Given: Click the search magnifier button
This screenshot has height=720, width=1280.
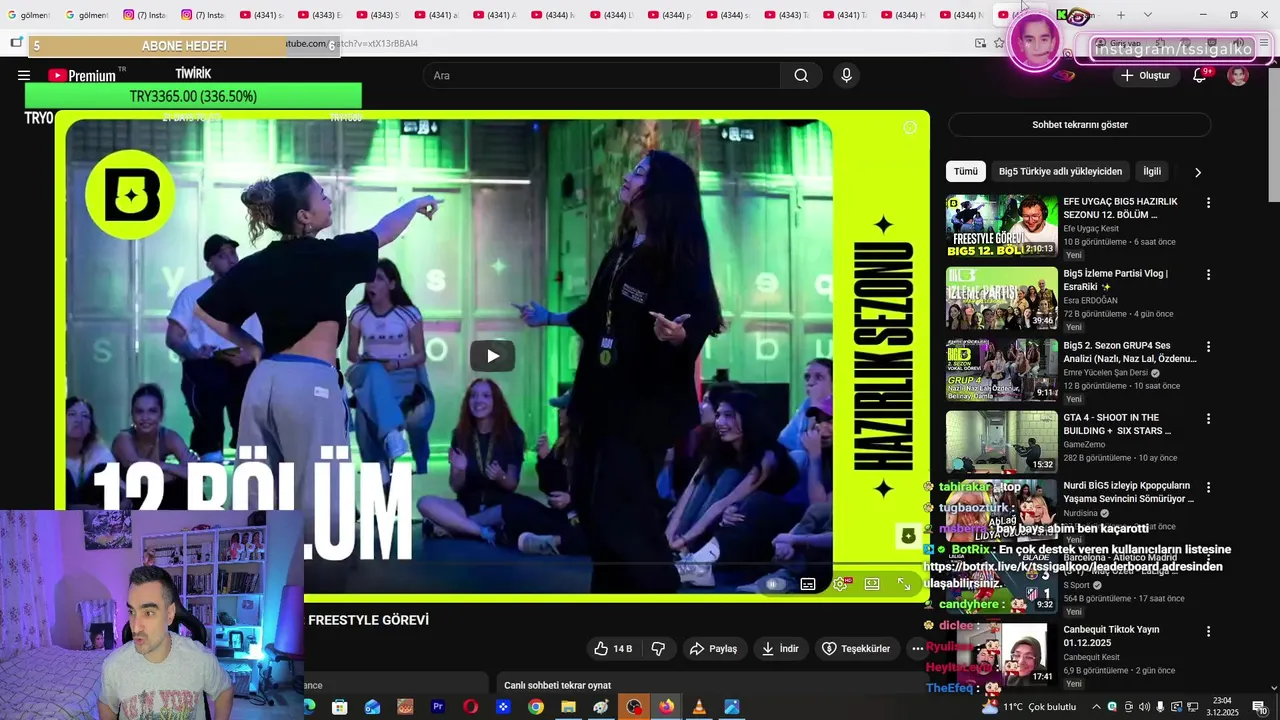Looking at the screenshot, I should (801, 75).
